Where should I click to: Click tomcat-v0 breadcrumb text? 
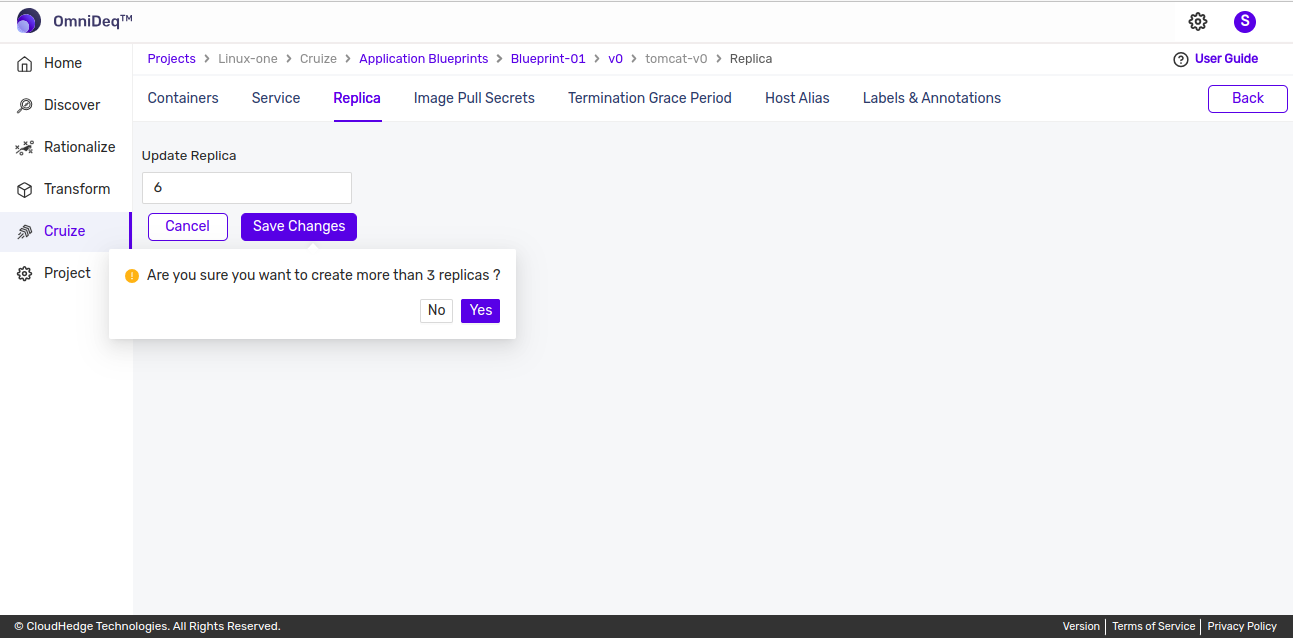point(676,59)
